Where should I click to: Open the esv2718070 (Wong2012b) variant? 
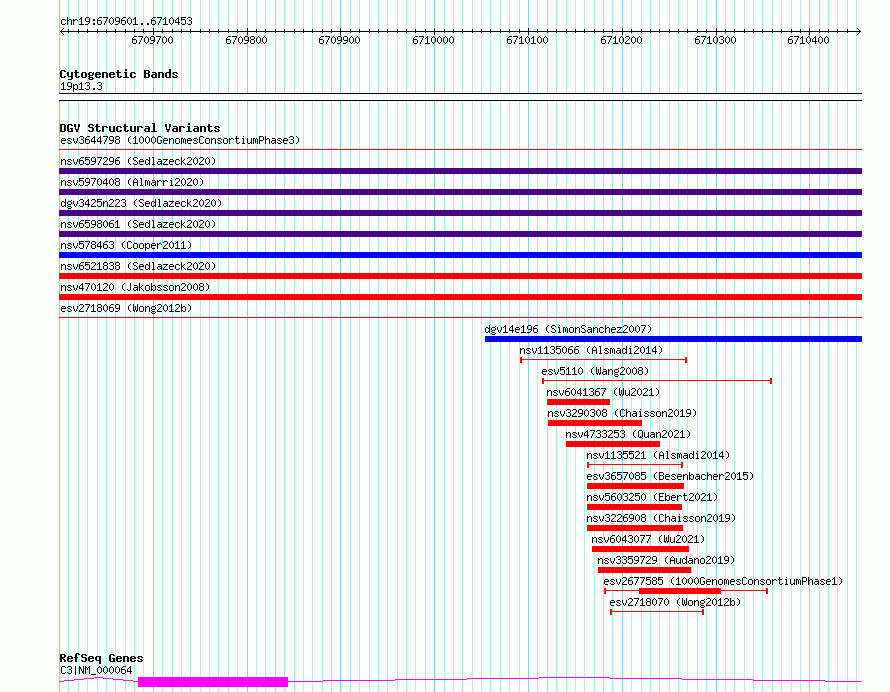tap(657, 612)
